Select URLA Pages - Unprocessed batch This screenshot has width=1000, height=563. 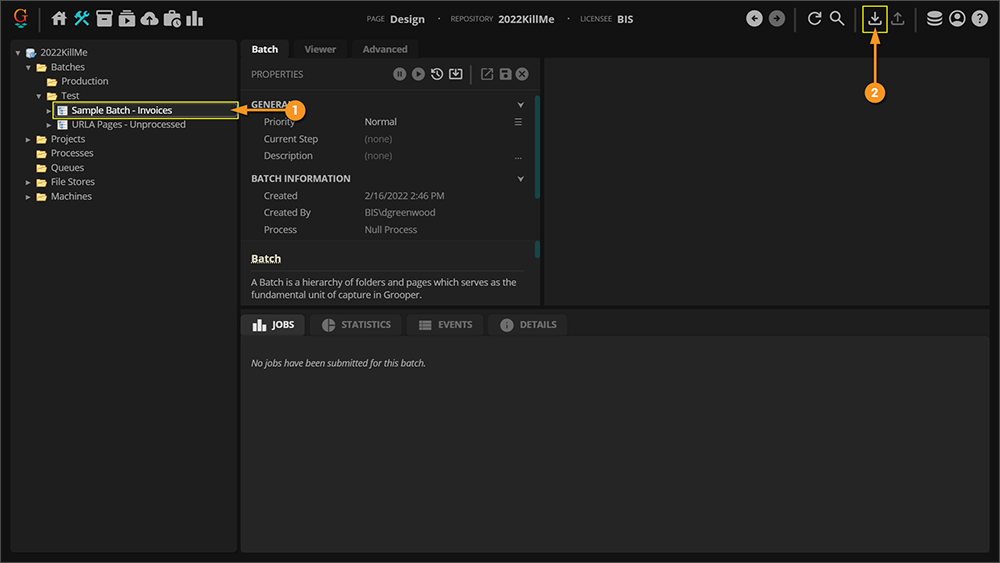128,124
